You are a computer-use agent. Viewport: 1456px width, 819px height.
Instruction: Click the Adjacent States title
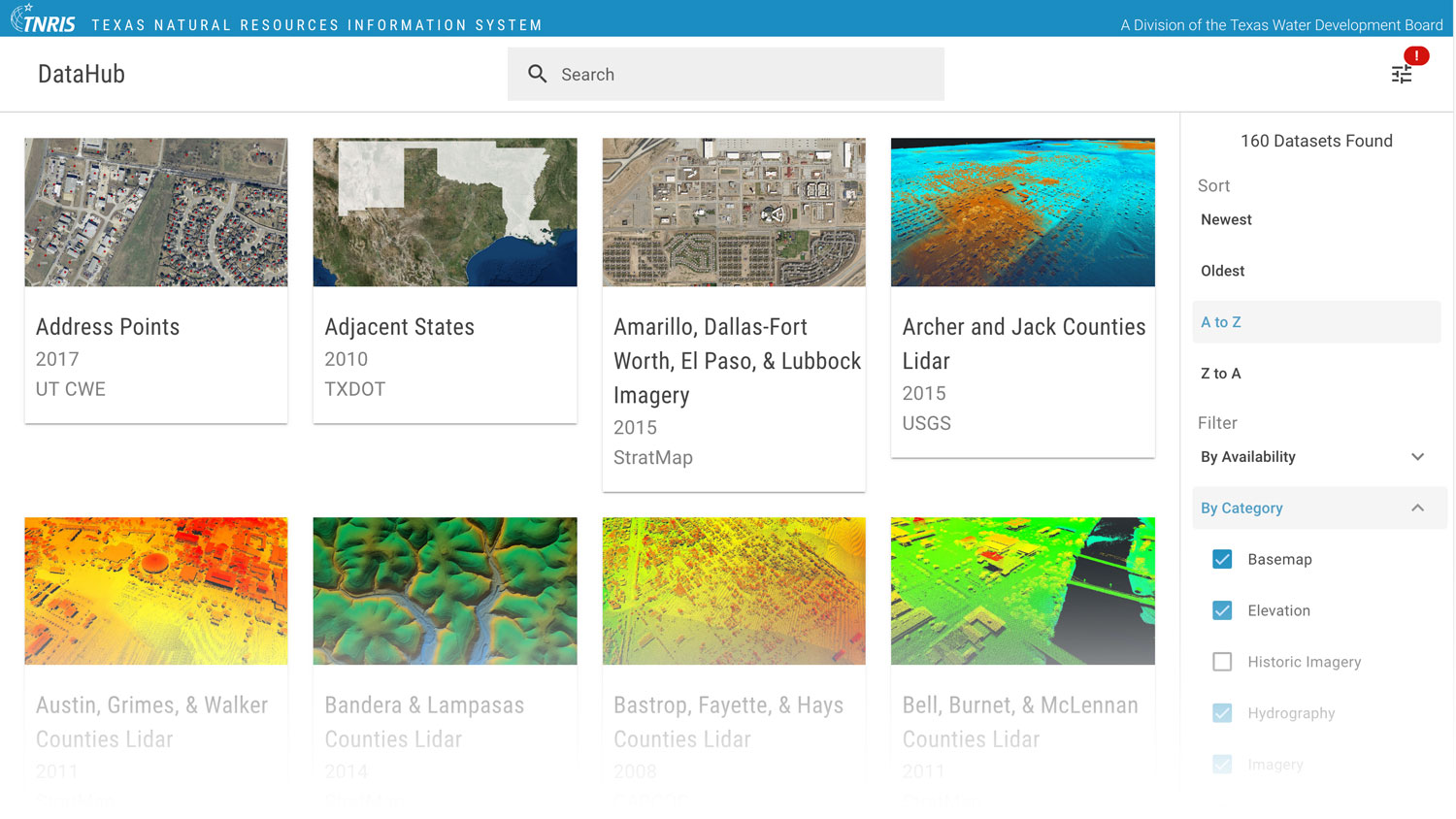tap(399, 327)
